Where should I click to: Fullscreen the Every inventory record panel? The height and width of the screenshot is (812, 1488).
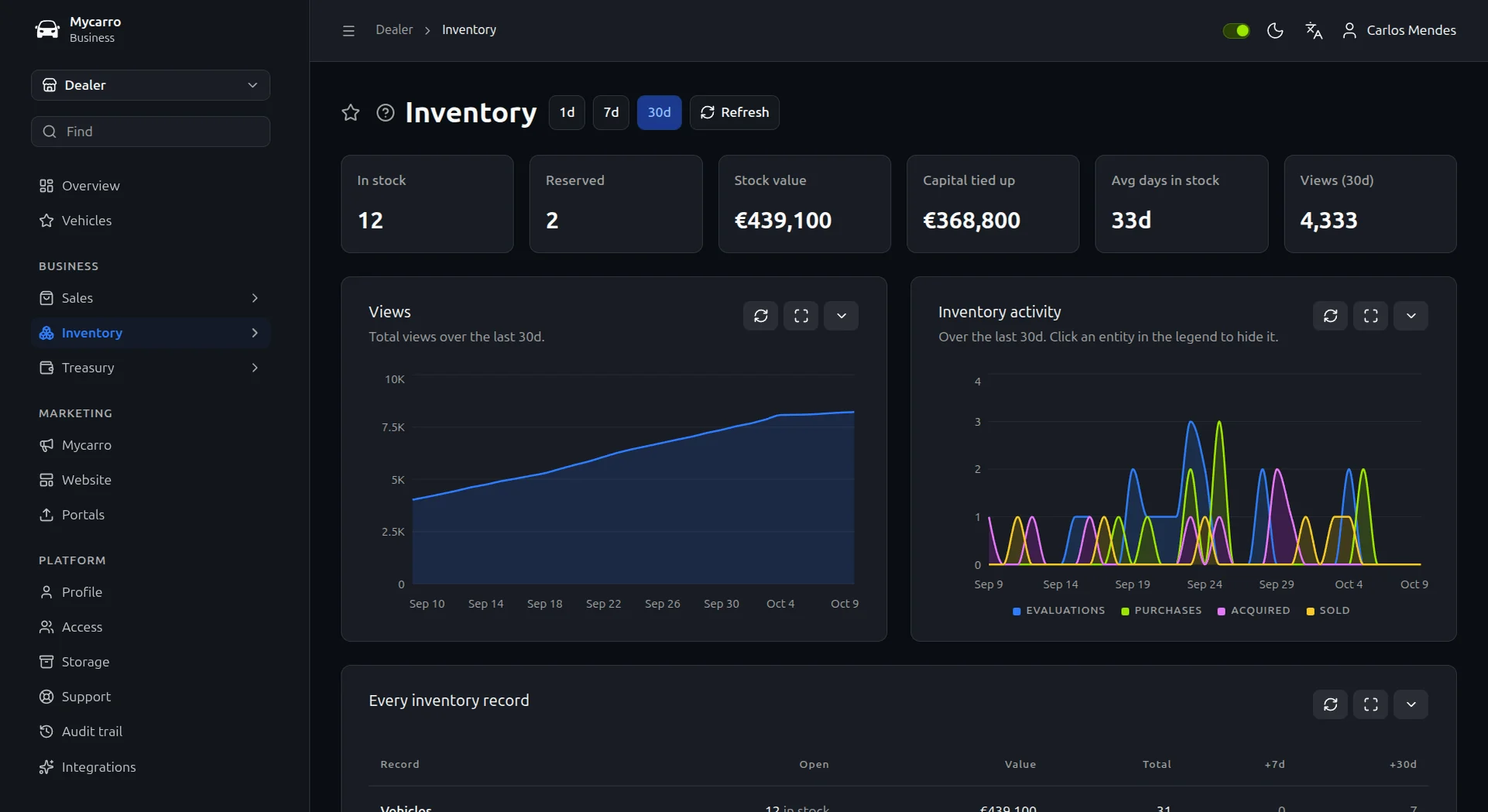coord(1371,704)
